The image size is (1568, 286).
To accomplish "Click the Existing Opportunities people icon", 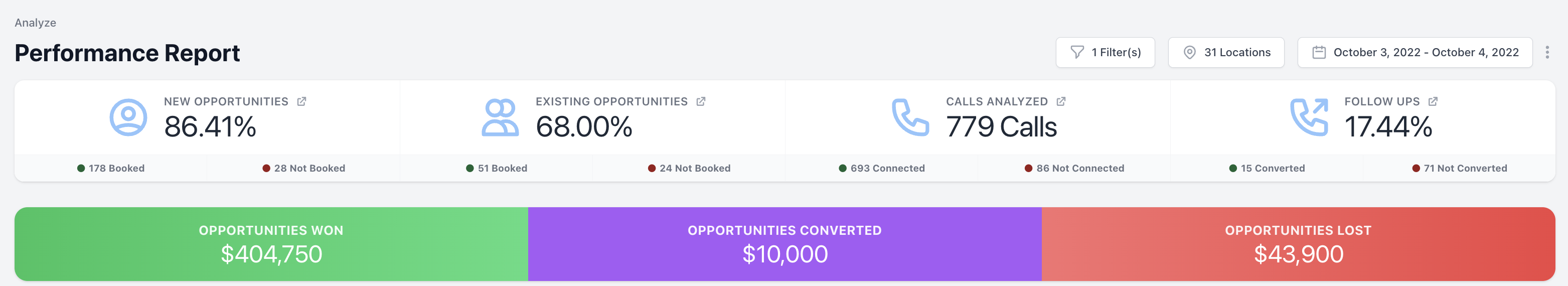I will pyautogui.click(x=501, y=117).
